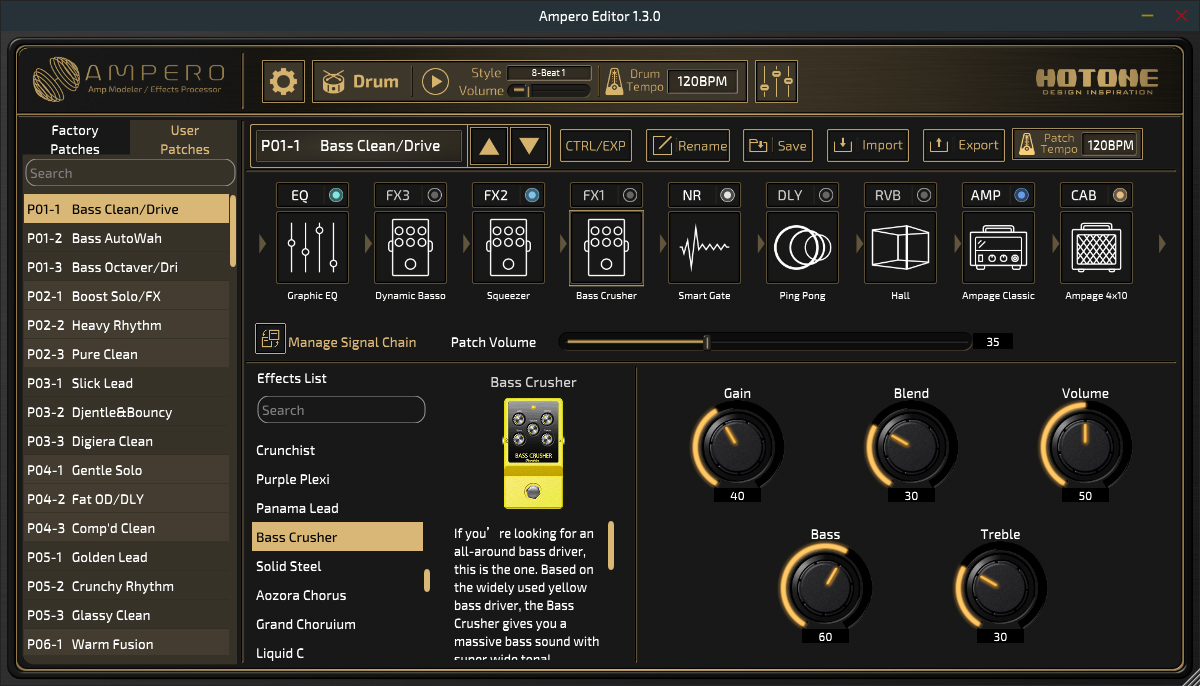Go to previous patch with up arrow
Image resolution: width=1200 pixels, height=686 pixels.
click(x=489, y=146)
